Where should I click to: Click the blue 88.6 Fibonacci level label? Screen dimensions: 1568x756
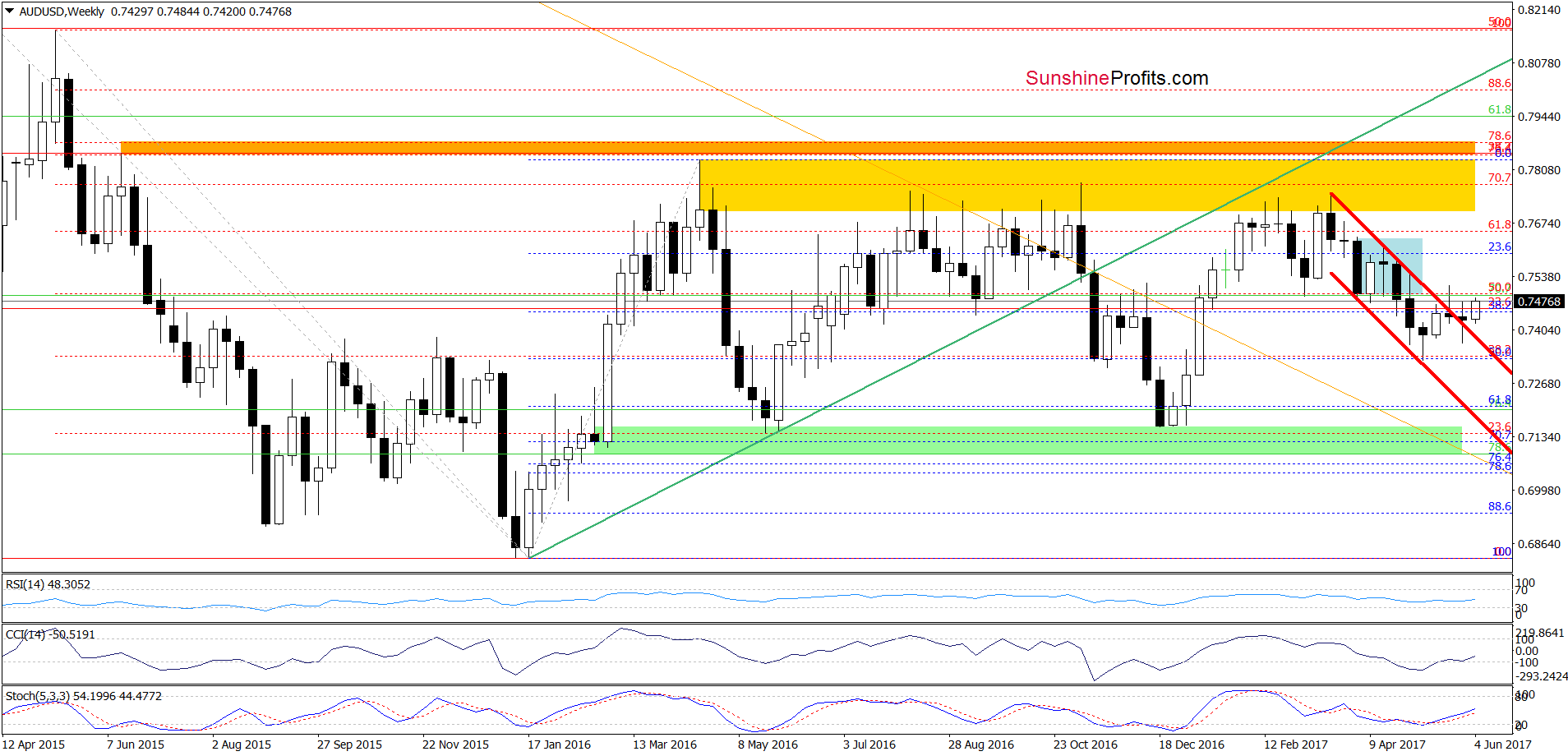click(1499, 506)
